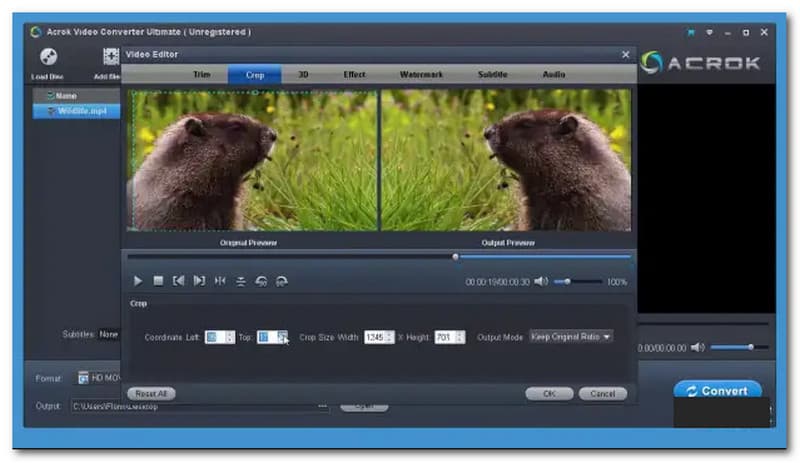Rotate the video clockwise
This screenshot has height=463, width=800.
(282, 281)
